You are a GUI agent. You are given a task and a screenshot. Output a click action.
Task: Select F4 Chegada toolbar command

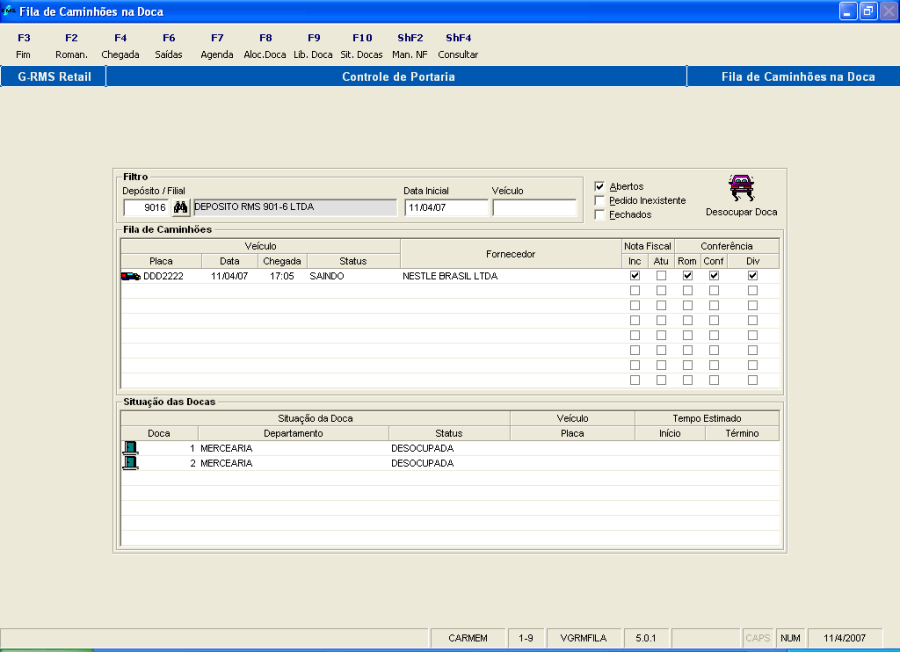click(x=120, y=46)
